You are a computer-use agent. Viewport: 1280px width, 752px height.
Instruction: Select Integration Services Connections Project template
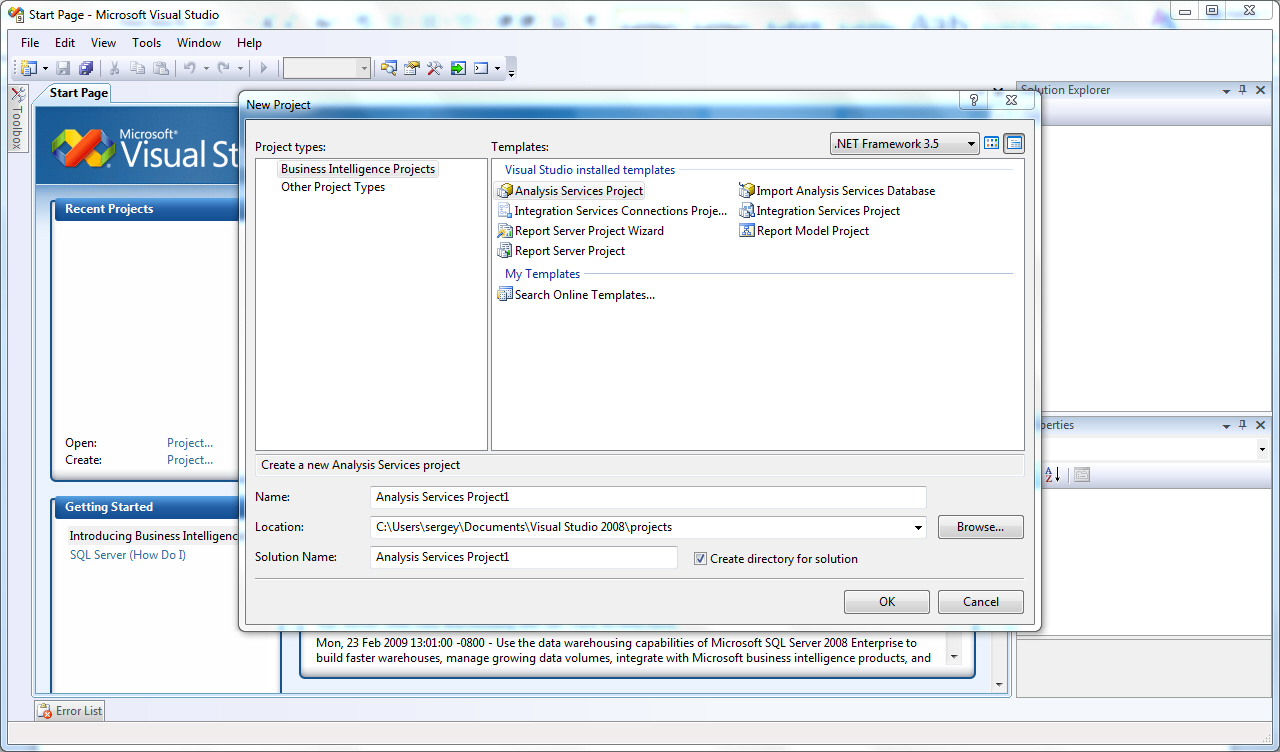(612, 211)
